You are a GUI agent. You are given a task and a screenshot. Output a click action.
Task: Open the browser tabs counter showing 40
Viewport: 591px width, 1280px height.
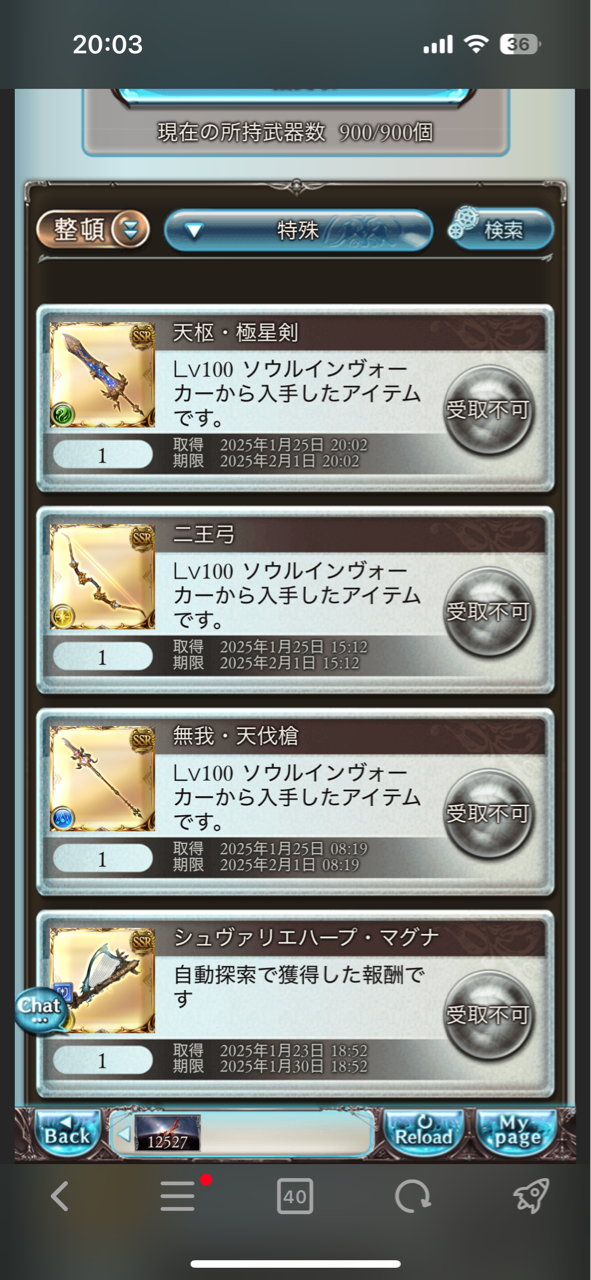click(x=295, y=1196)
